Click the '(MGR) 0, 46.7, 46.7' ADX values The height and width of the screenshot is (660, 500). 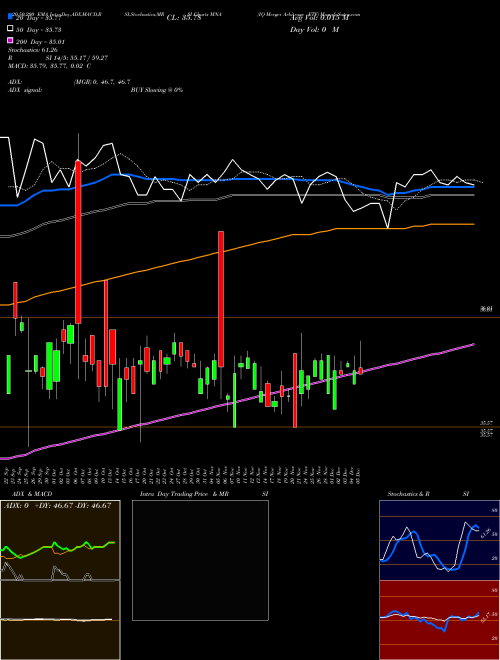102,82
